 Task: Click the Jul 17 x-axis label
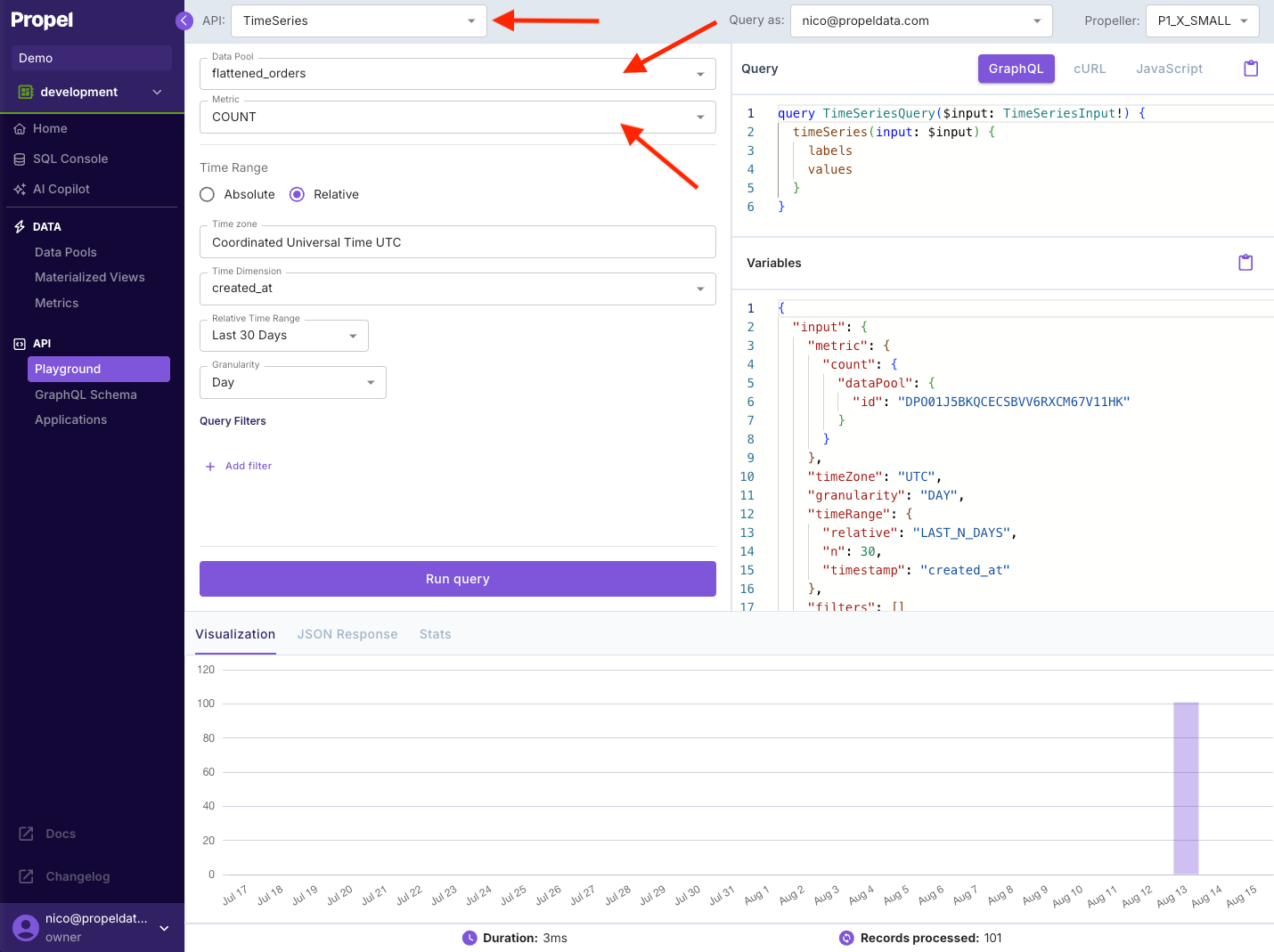click(x=234, y=896)
